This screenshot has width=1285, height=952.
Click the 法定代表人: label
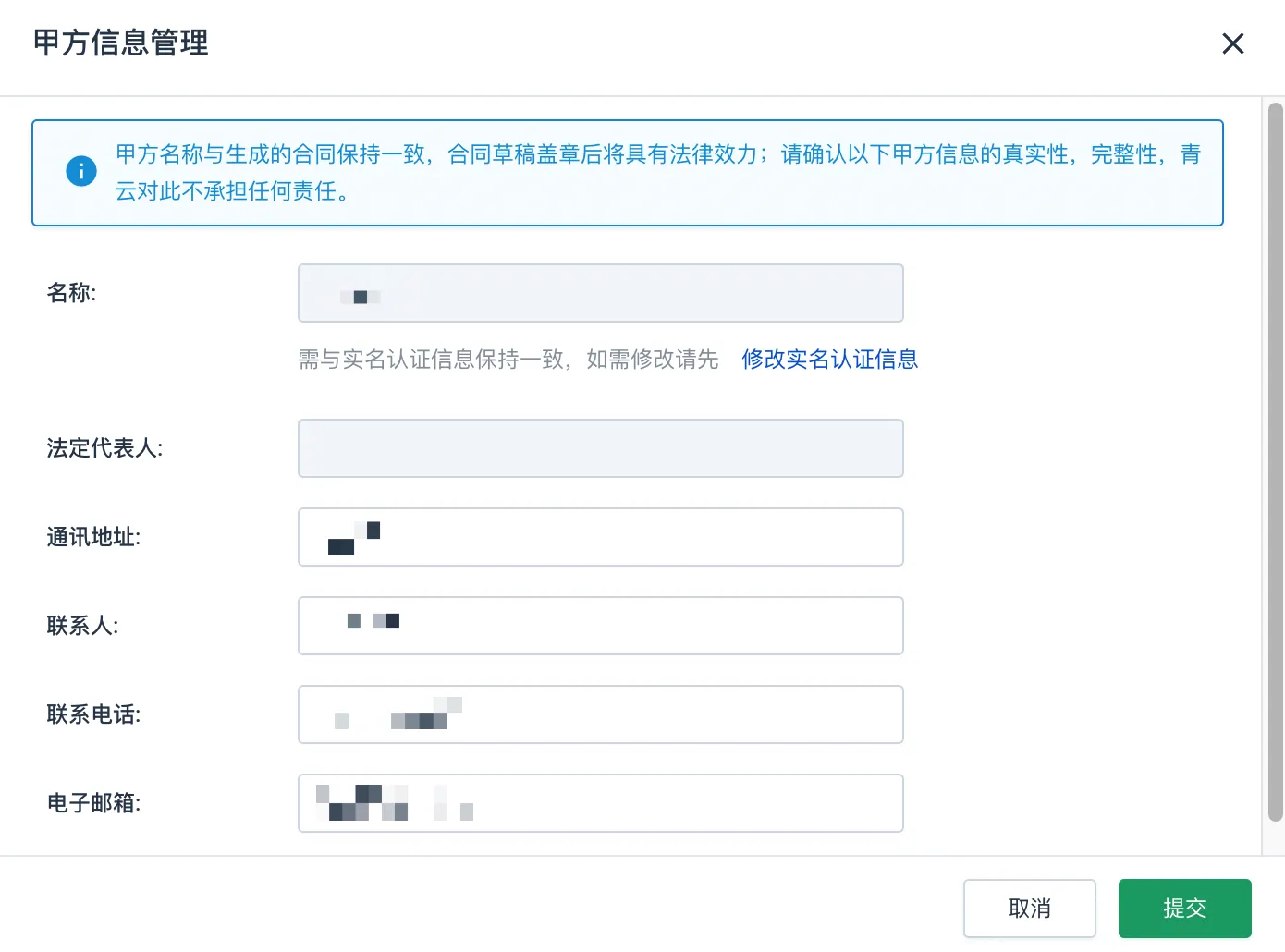click(105, 448)
